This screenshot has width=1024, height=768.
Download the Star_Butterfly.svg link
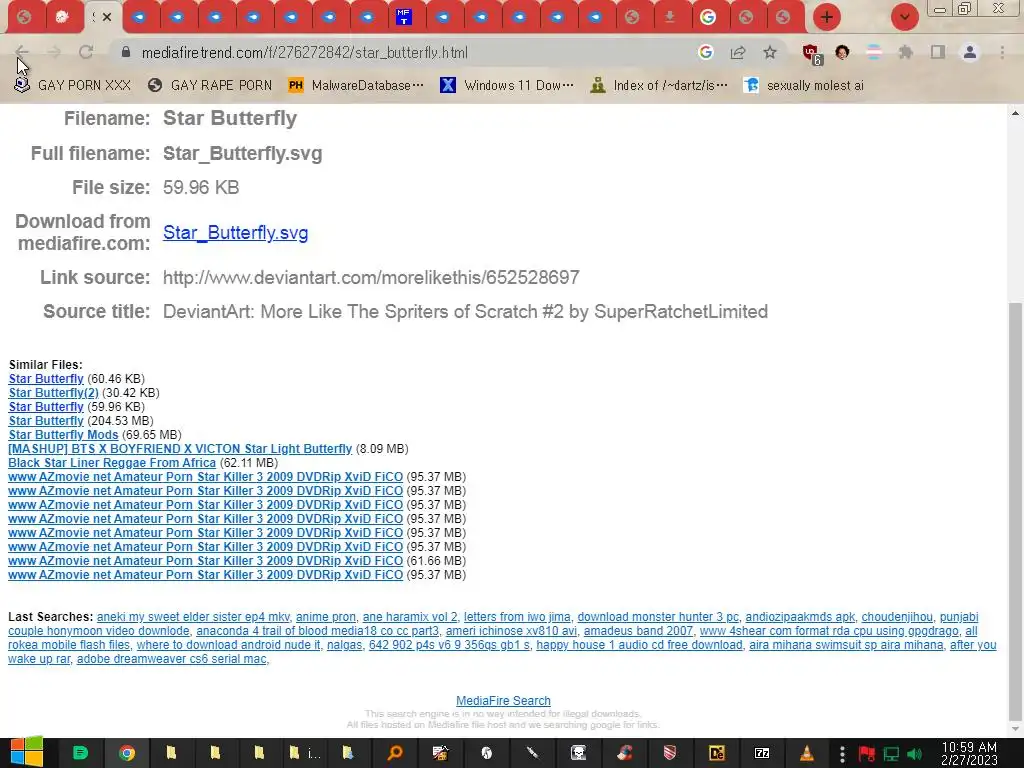tap(235, 232)
